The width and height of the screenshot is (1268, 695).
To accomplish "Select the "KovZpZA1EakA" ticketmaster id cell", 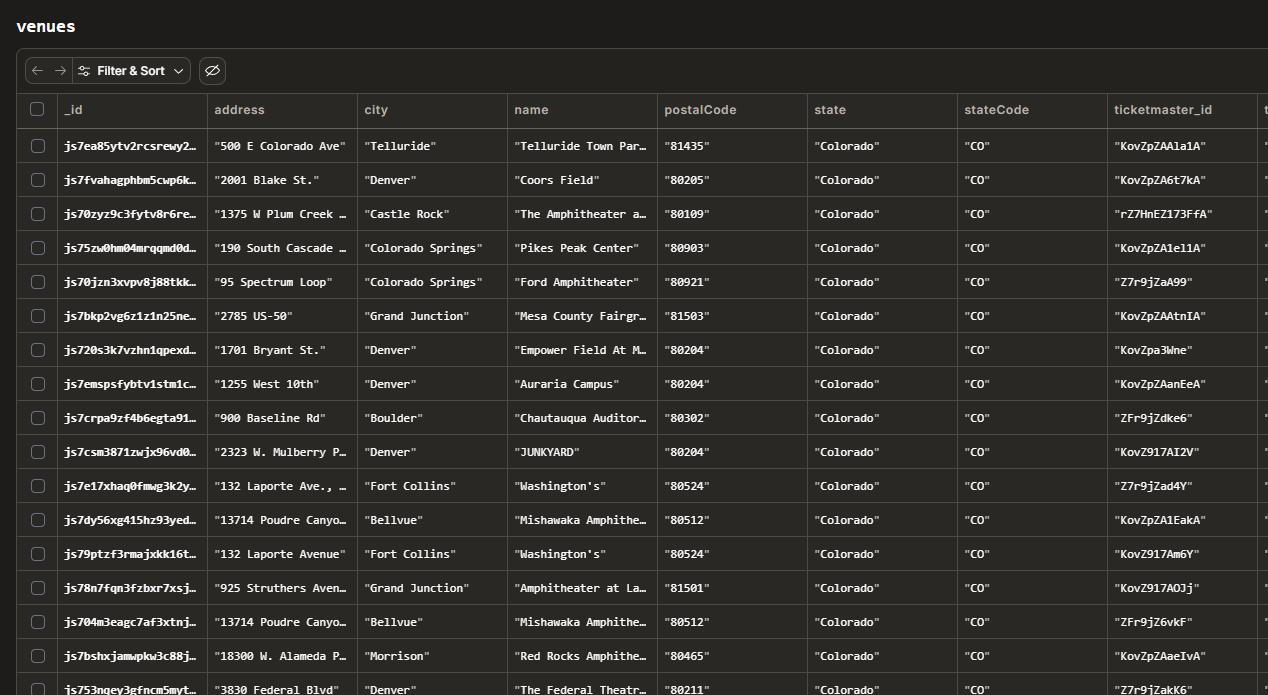I will point(1182,520).
